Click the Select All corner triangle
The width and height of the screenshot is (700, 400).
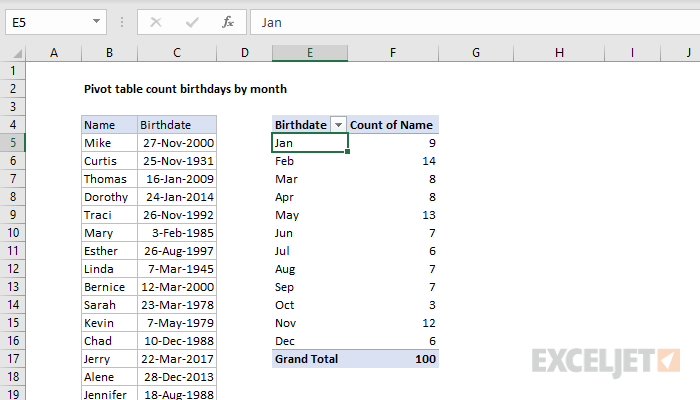point(17,54)
